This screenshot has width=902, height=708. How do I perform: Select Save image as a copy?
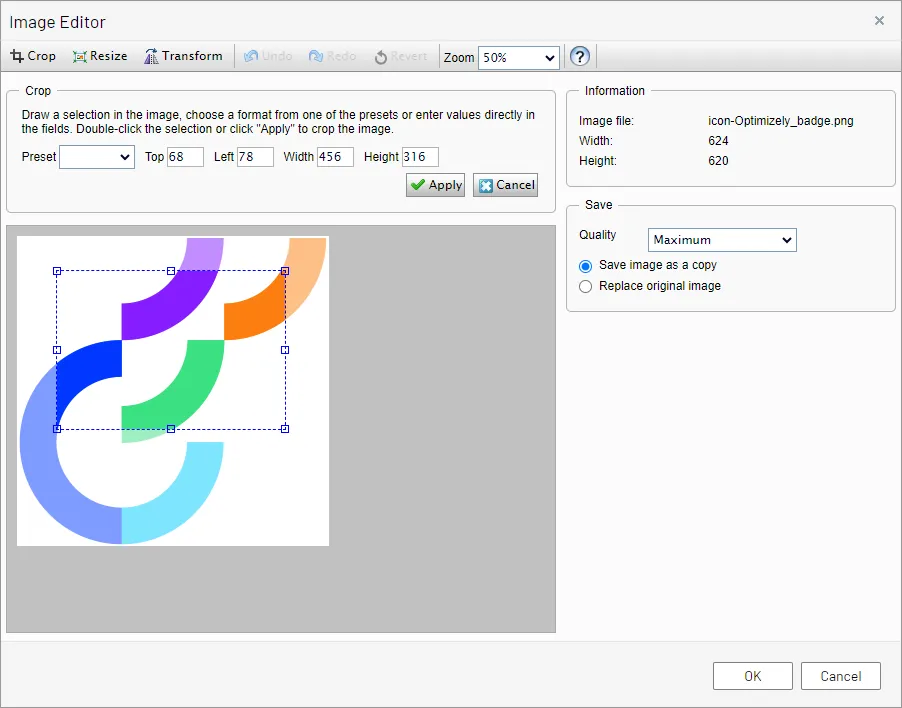coord(585,266)
